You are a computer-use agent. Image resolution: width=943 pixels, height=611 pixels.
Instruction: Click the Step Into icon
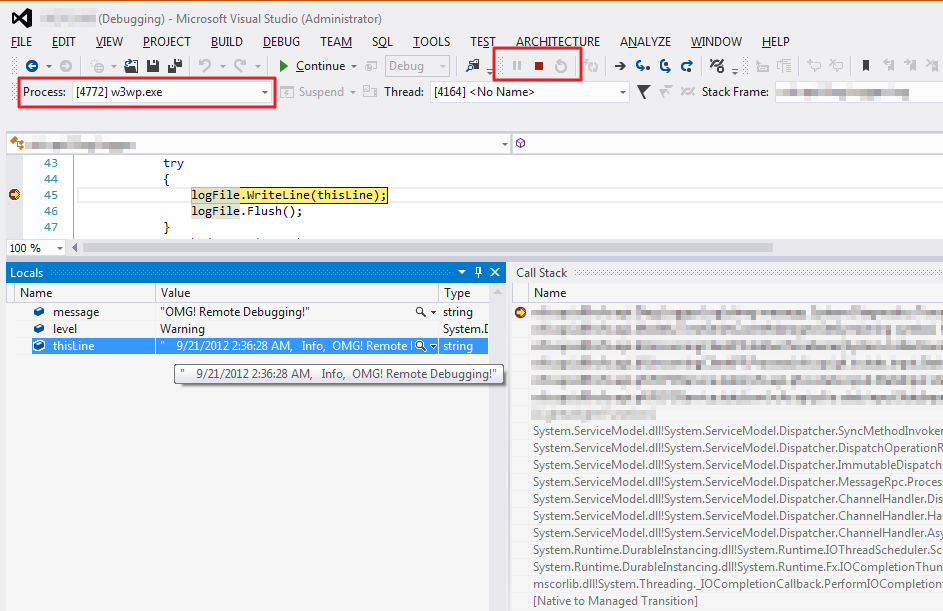coord(643,66)
